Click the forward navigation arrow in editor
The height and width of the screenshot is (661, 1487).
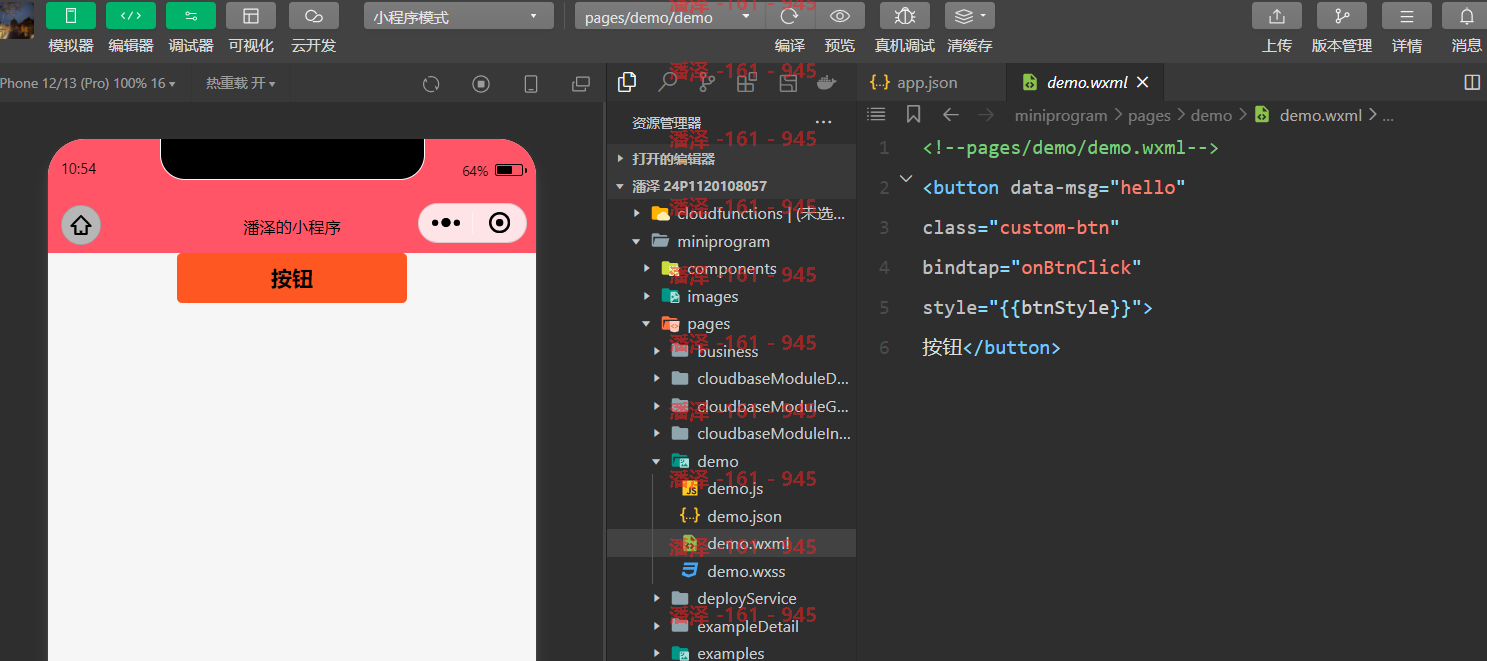click(986, 114)
